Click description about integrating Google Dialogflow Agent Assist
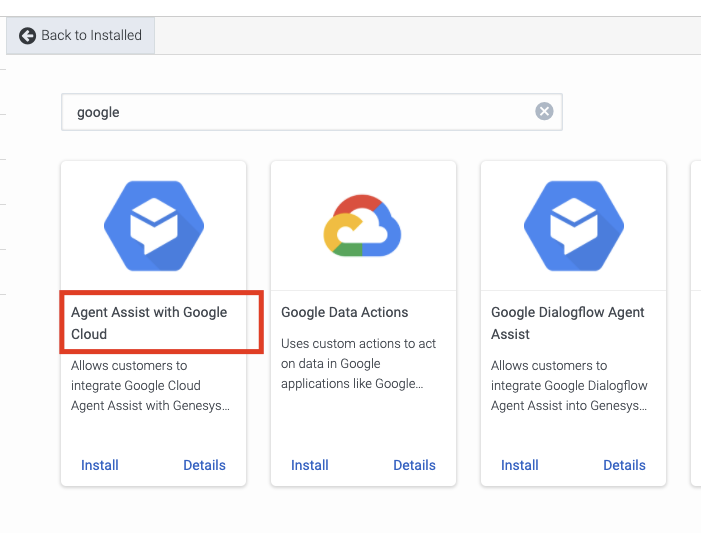Image resolution: width=701 pixels, height=533 pixels. [x=569, y=385]
